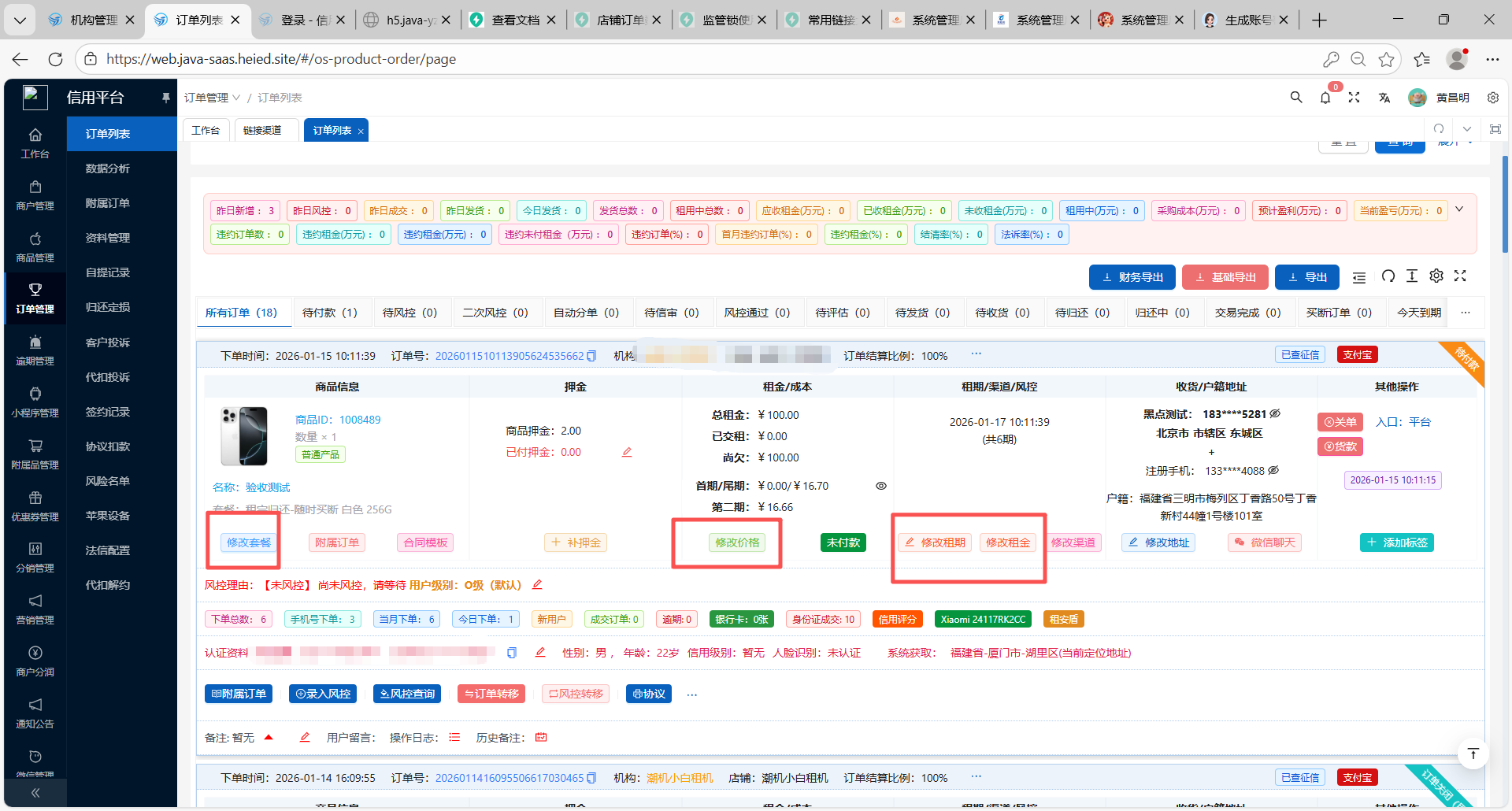Screen dimensions: 1512x811
Task: Open operation log list icon
Action: click(454, 738)
